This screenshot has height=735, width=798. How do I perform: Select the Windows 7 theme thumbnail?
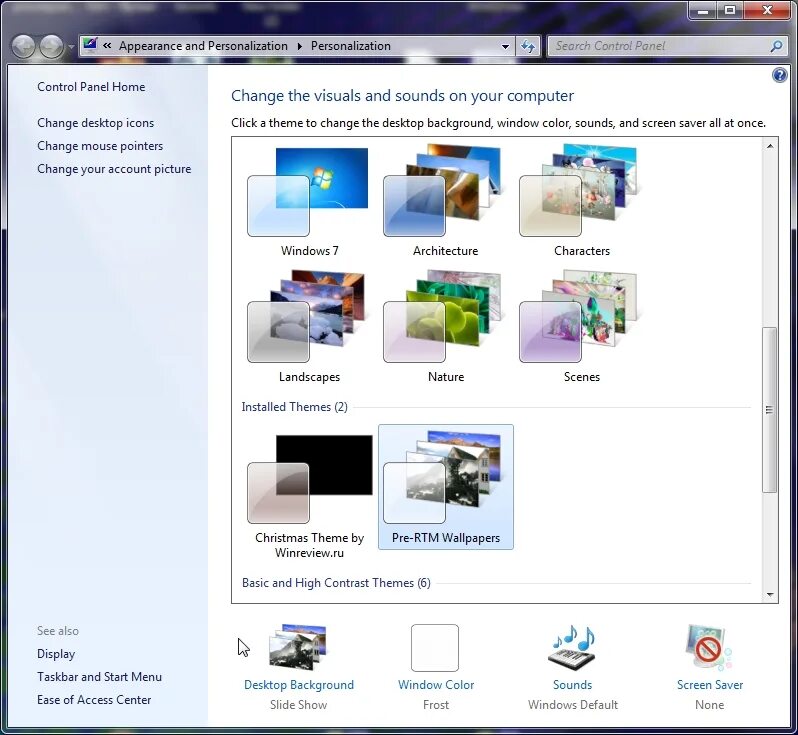pyautogui.click(x=309, y=201)
